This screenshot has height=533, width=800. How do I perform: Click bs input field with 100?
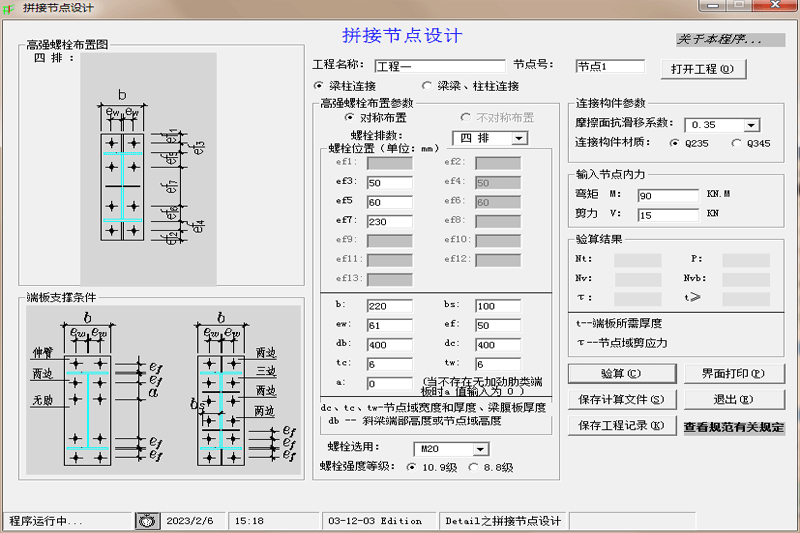pos(498,306)
